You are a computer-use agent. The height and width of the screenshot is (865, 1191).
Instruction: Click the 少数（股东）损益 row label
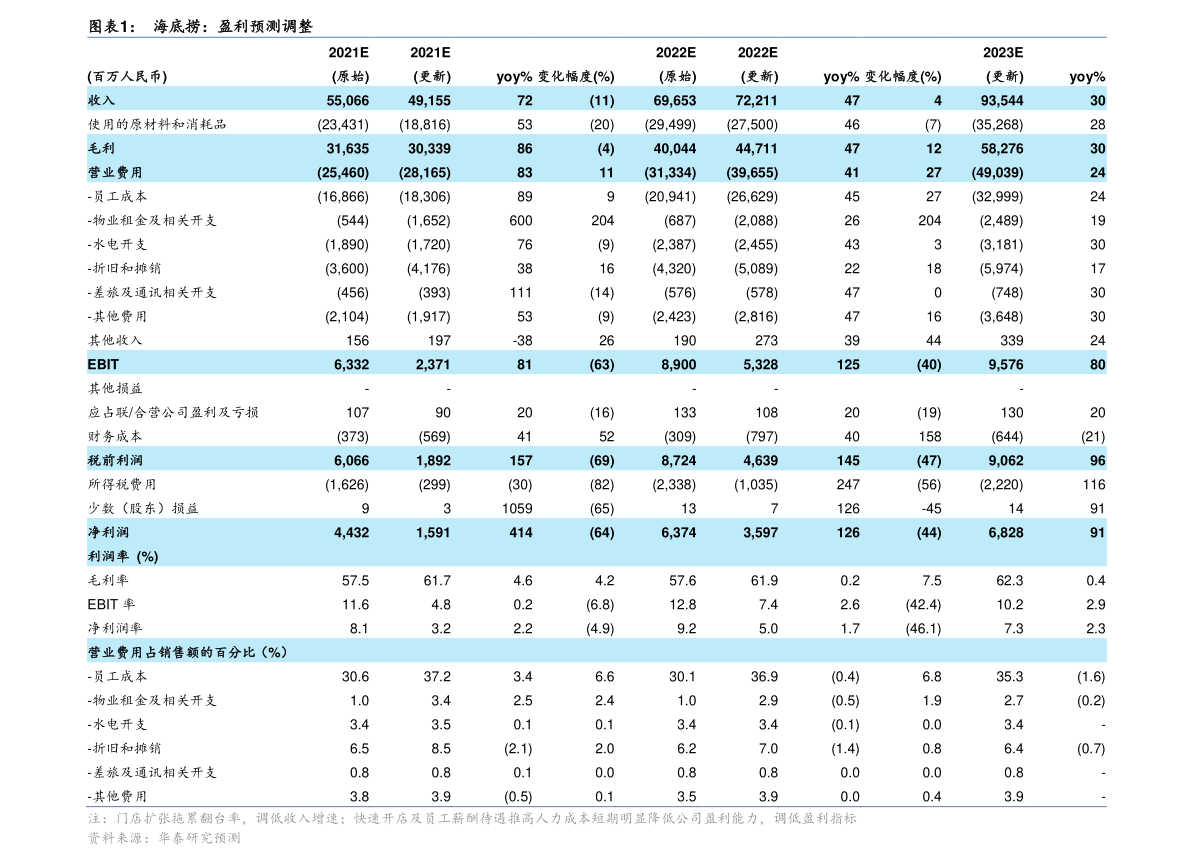143,509
